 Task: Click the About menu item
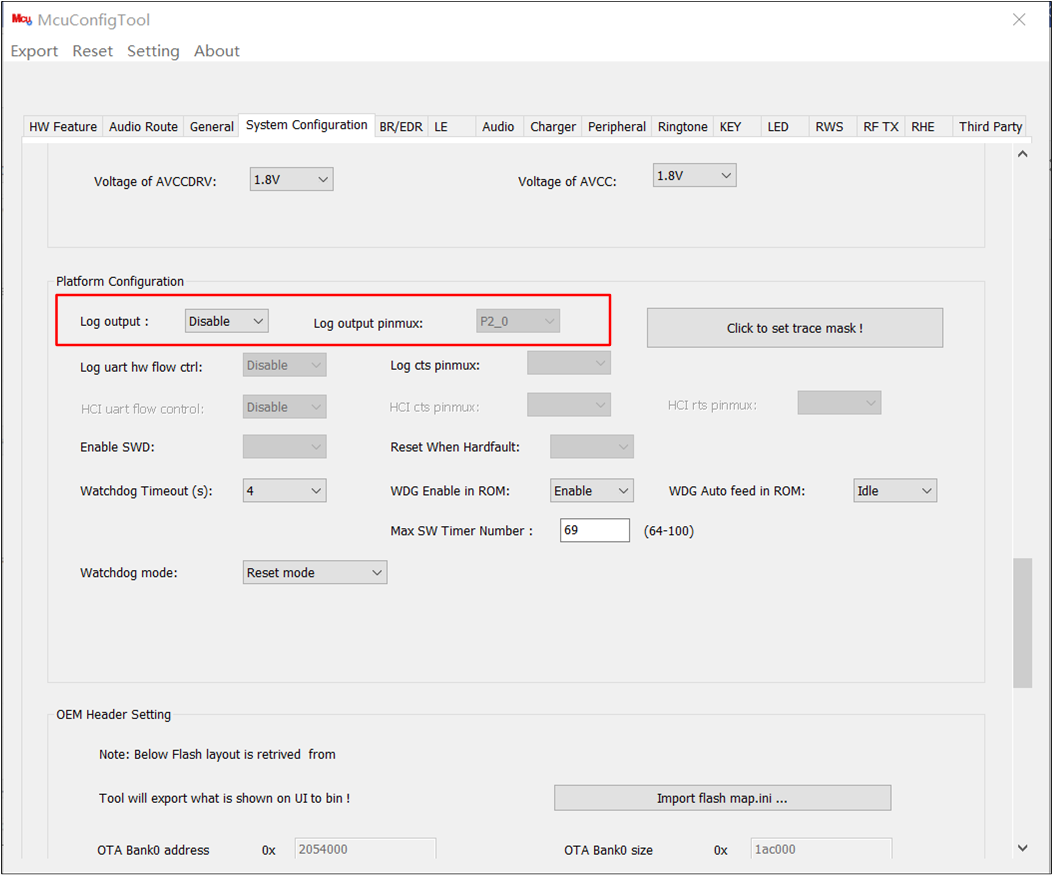click(216, 51)
